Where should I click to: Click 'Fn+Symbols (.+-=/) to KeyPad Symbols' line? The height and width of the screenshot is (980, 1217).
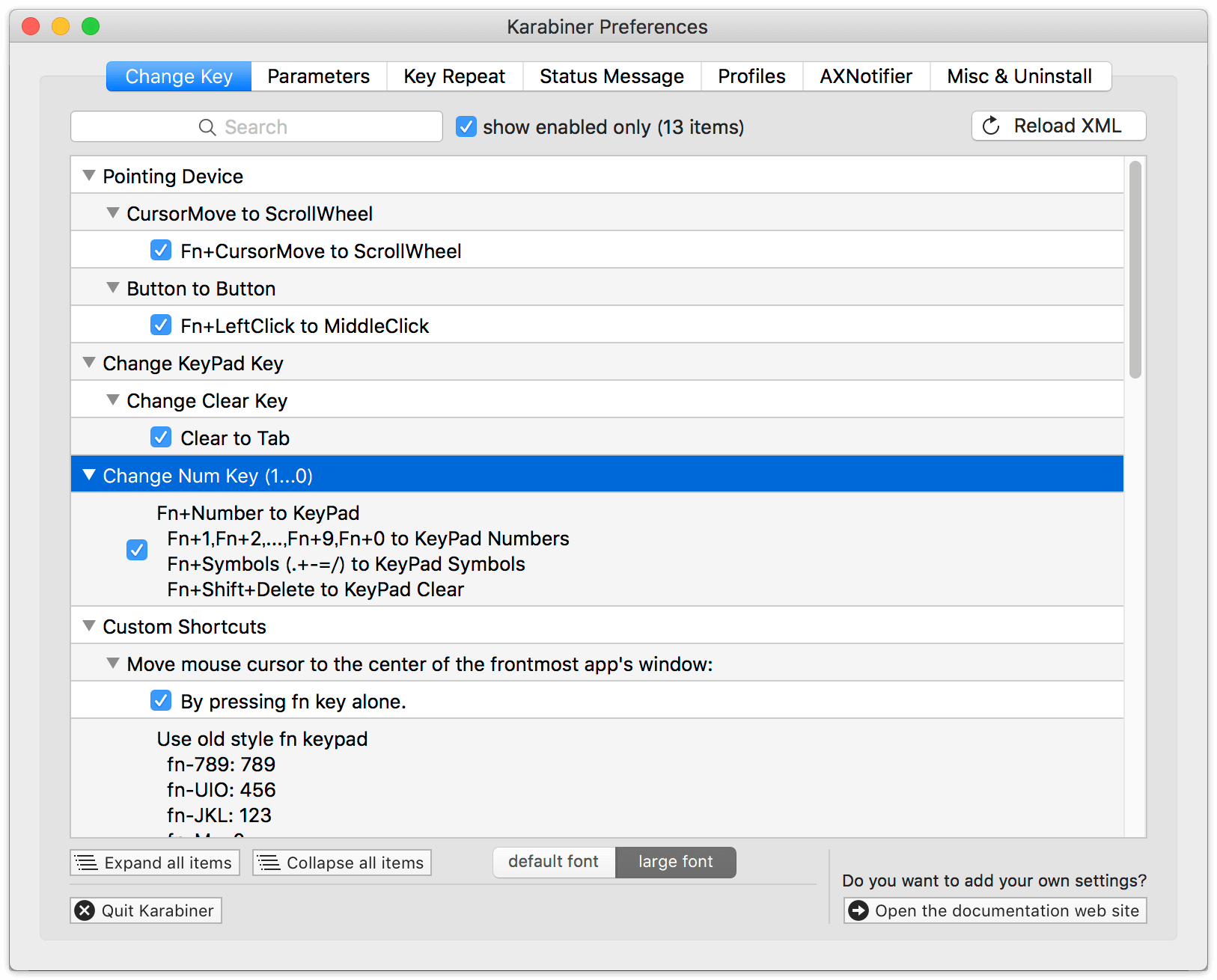(346, 564)
